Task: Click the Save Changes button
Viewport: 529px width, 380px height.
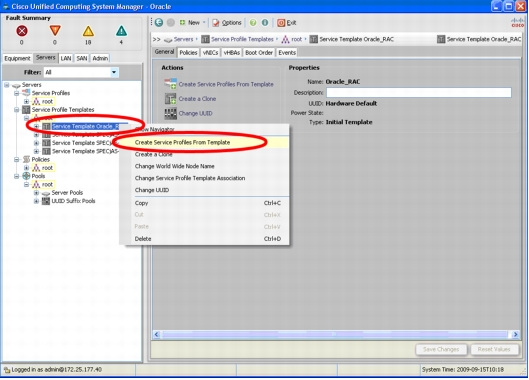Action: coord(441,350)
